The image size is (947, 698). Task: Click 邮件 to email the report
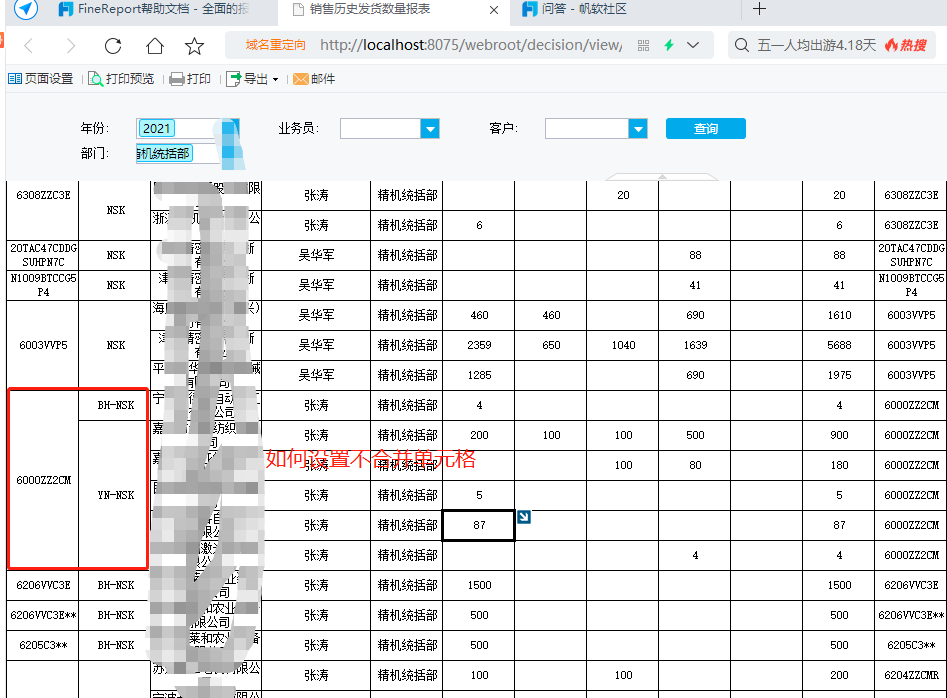(314, 79)
